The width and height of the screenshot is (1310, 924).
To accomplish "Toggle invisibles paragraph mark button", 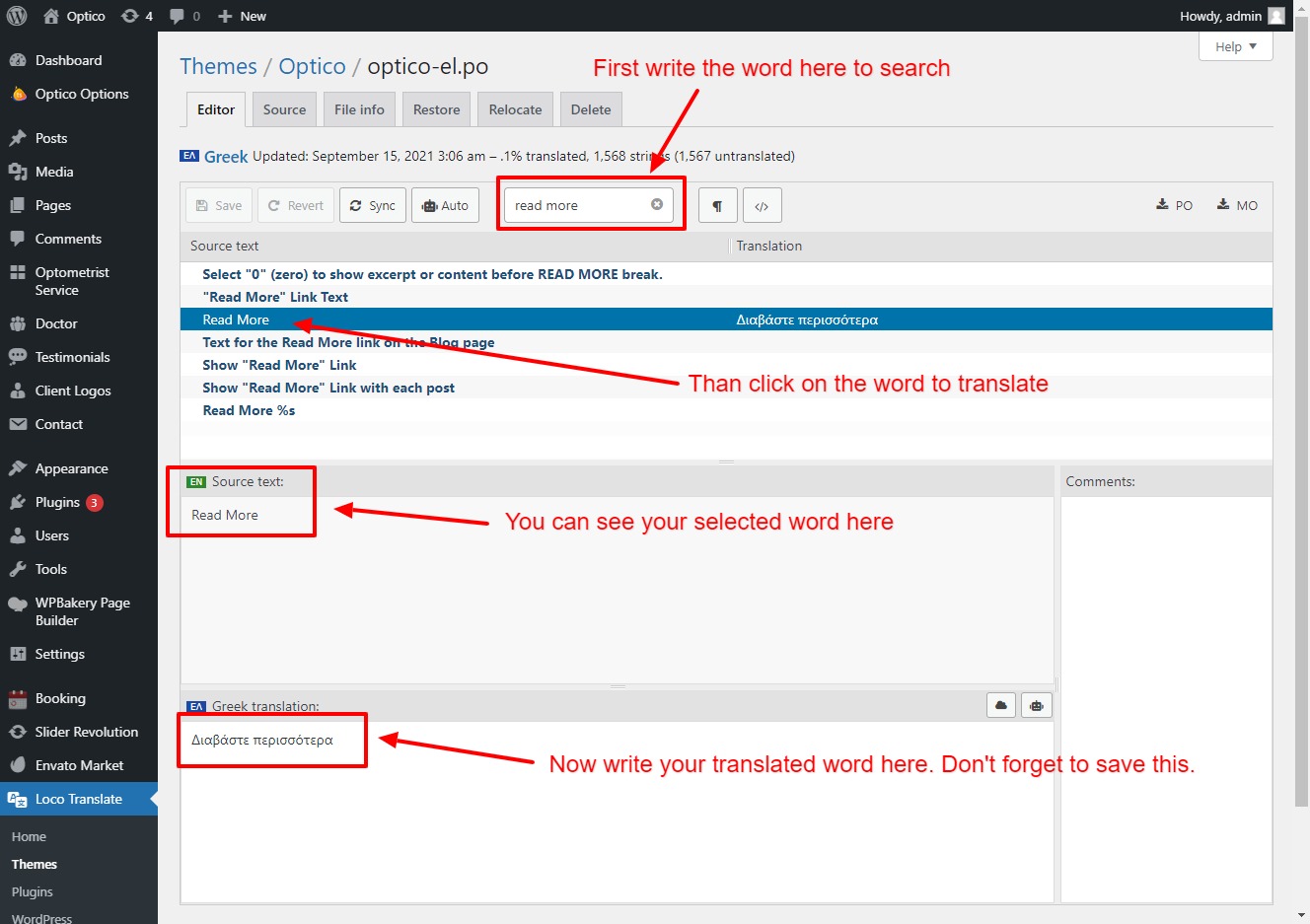I will pos(717,205).
